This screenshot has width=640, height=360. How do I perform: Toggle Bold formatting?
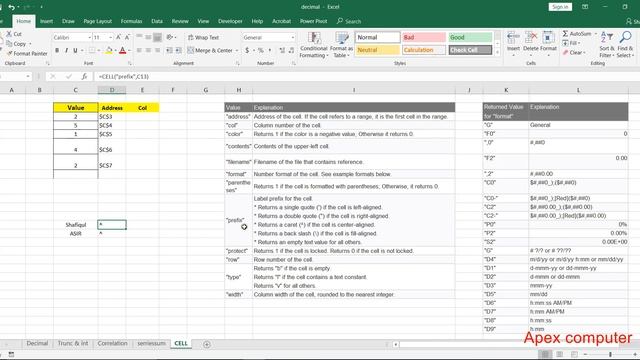coord(57,50)
